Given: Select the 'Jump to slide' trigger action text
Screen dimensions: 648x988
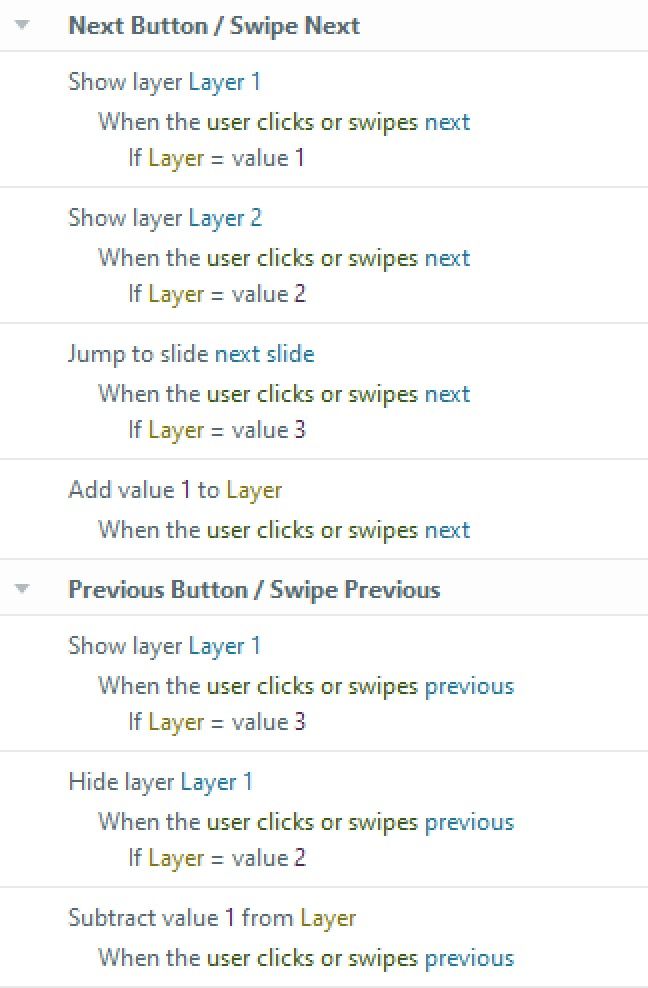Looking at the screenshot, I should [138, 354].
